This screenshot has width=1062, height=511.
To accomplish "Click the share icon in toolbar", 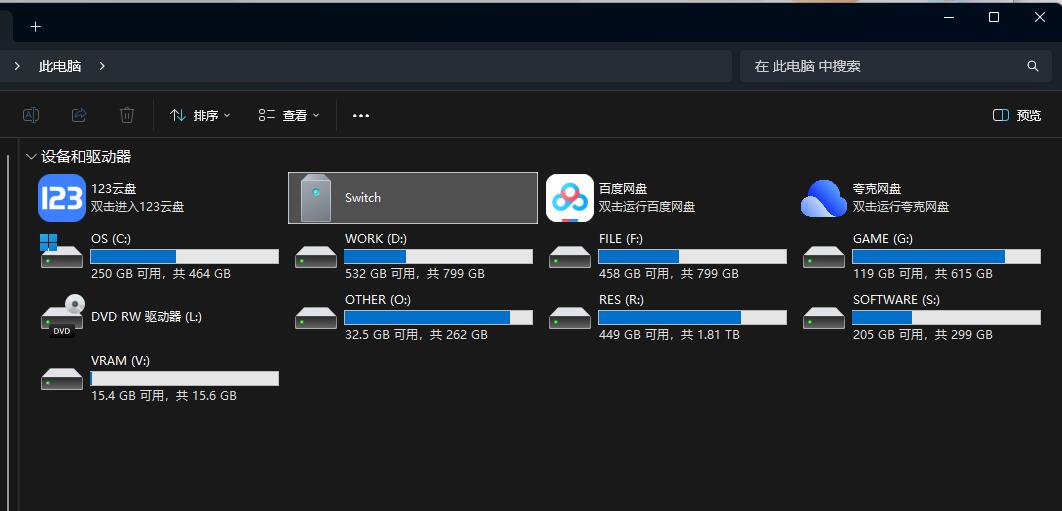I will click(79, 115).
